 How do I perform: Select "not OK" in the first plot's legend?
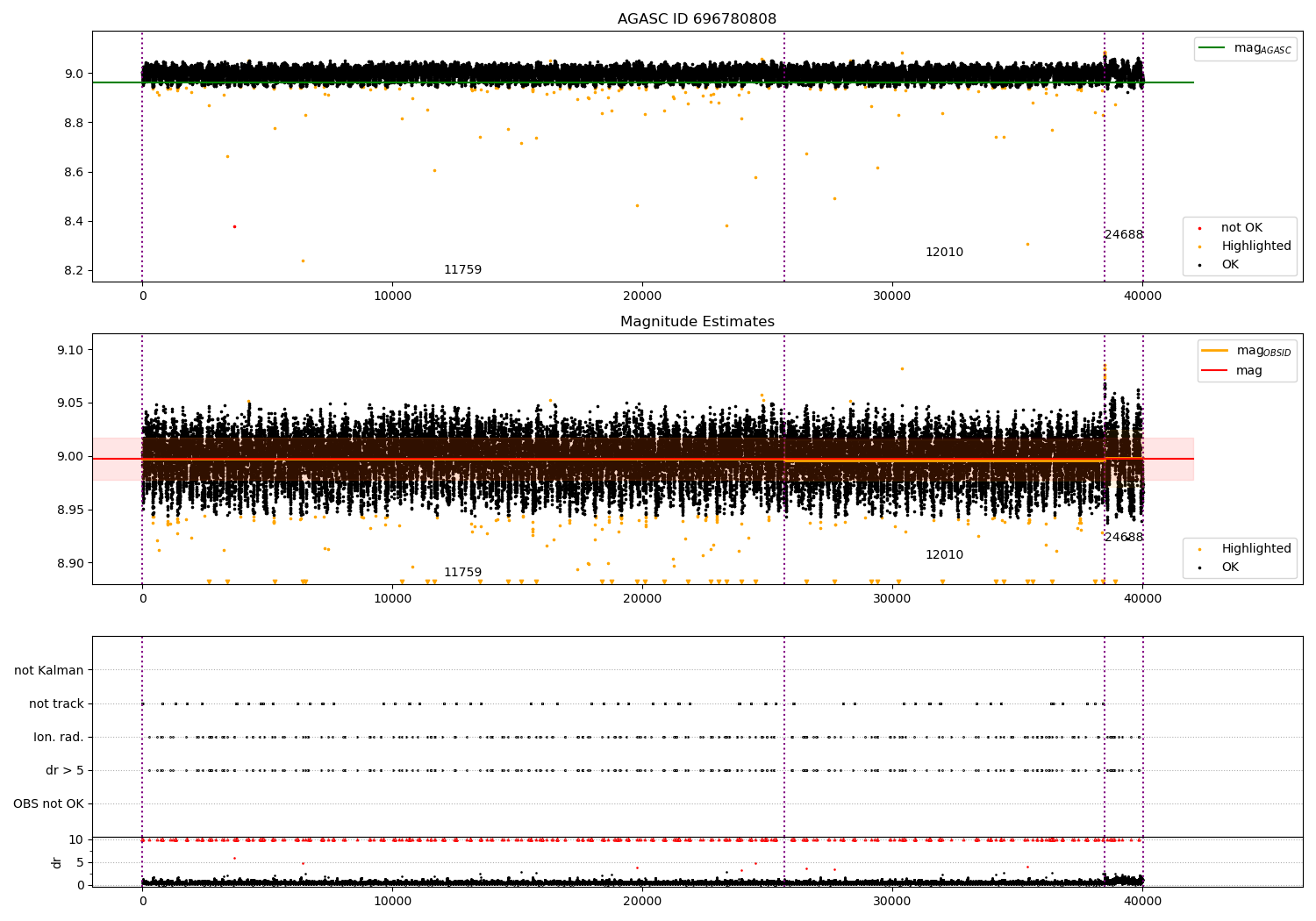[1241, 228]
